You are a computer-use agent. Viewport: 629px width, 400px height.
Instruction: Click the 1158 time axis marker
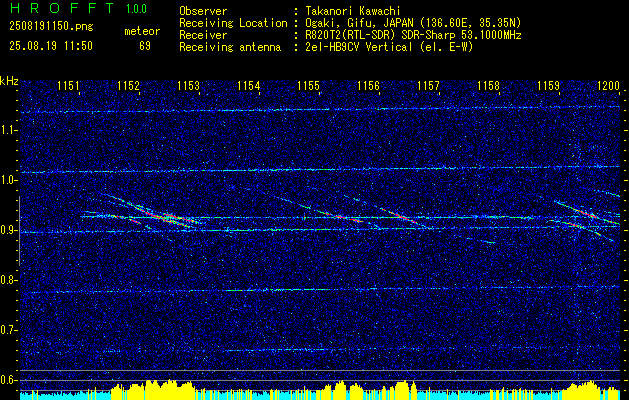pos(489,85)
